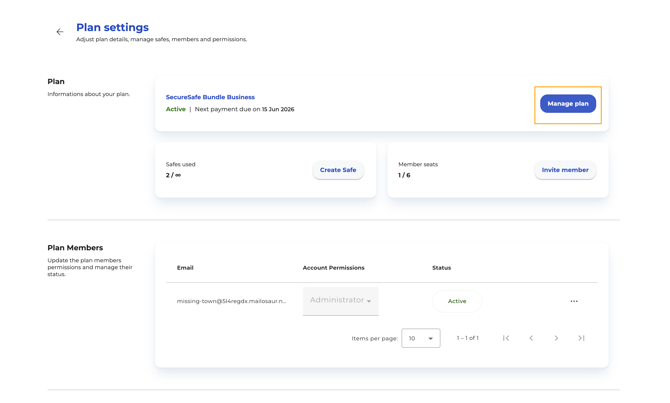Click the Active status badge in the member row
The height and width of the screenshot is (403, 670).
[x=457, y=301]
